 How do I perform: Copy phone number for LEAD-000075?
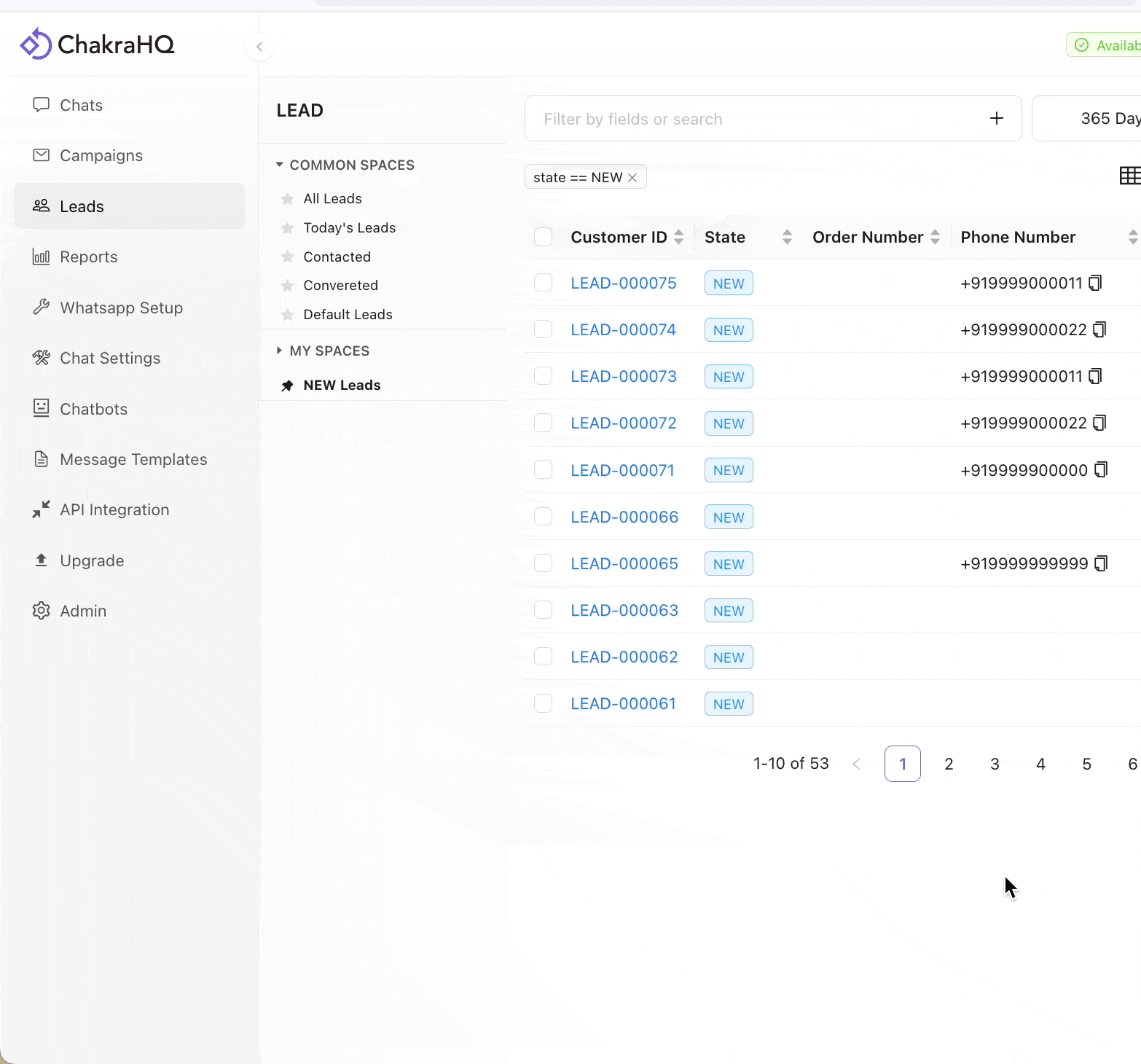pyautogui.click(x=1095, y=283)
